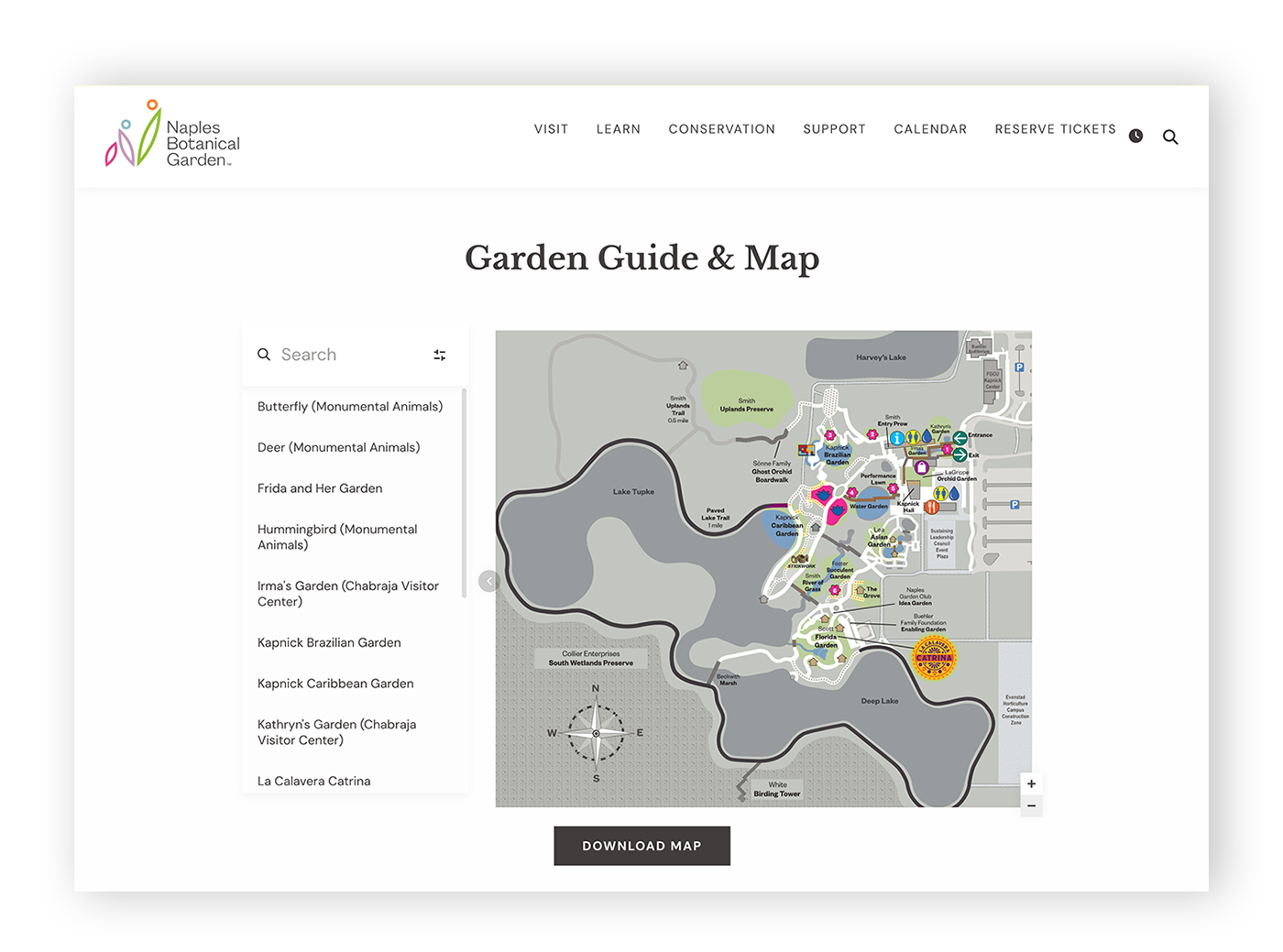Click the restroom icon near Kapnick Hall
This screenshot has height=952, width=1283.
940,494
